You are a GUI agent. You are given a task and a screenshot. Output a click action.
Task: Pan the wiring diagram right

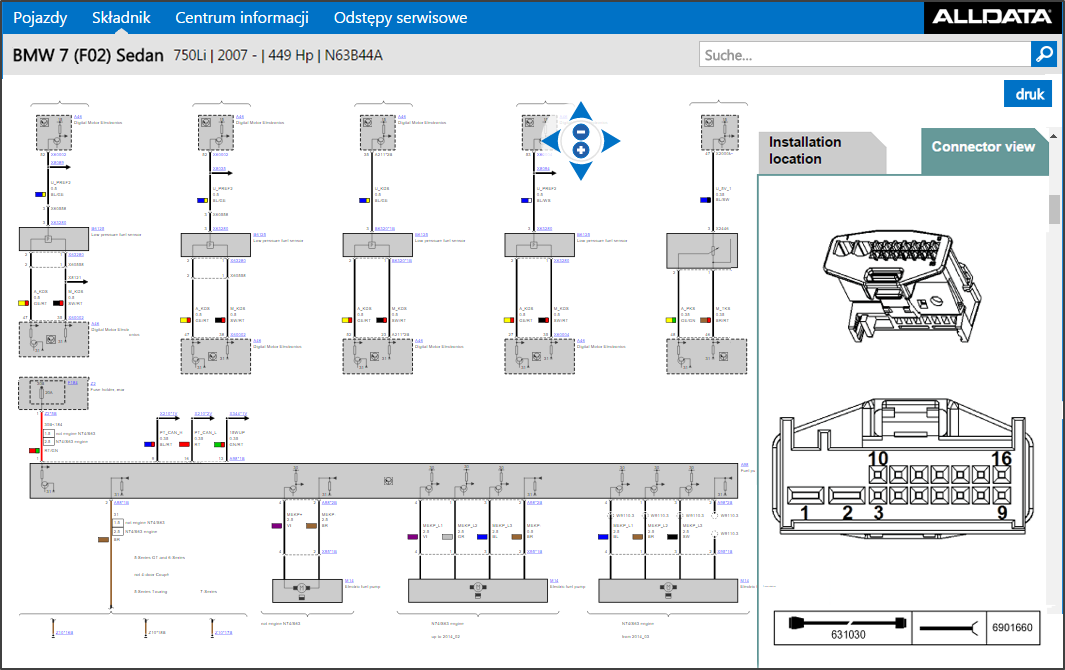tap(611, 141)
